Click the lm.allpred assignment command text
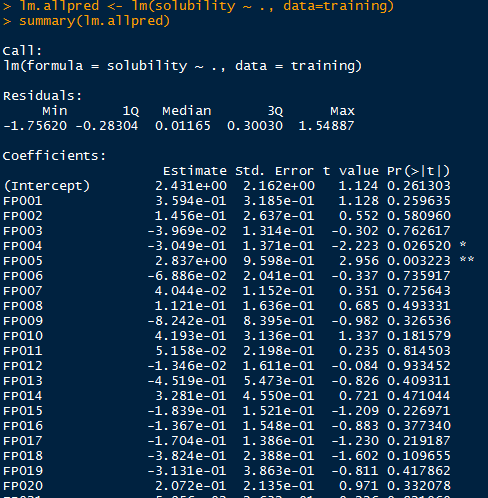This screenshot has height=498, width=488. (206, 6)
